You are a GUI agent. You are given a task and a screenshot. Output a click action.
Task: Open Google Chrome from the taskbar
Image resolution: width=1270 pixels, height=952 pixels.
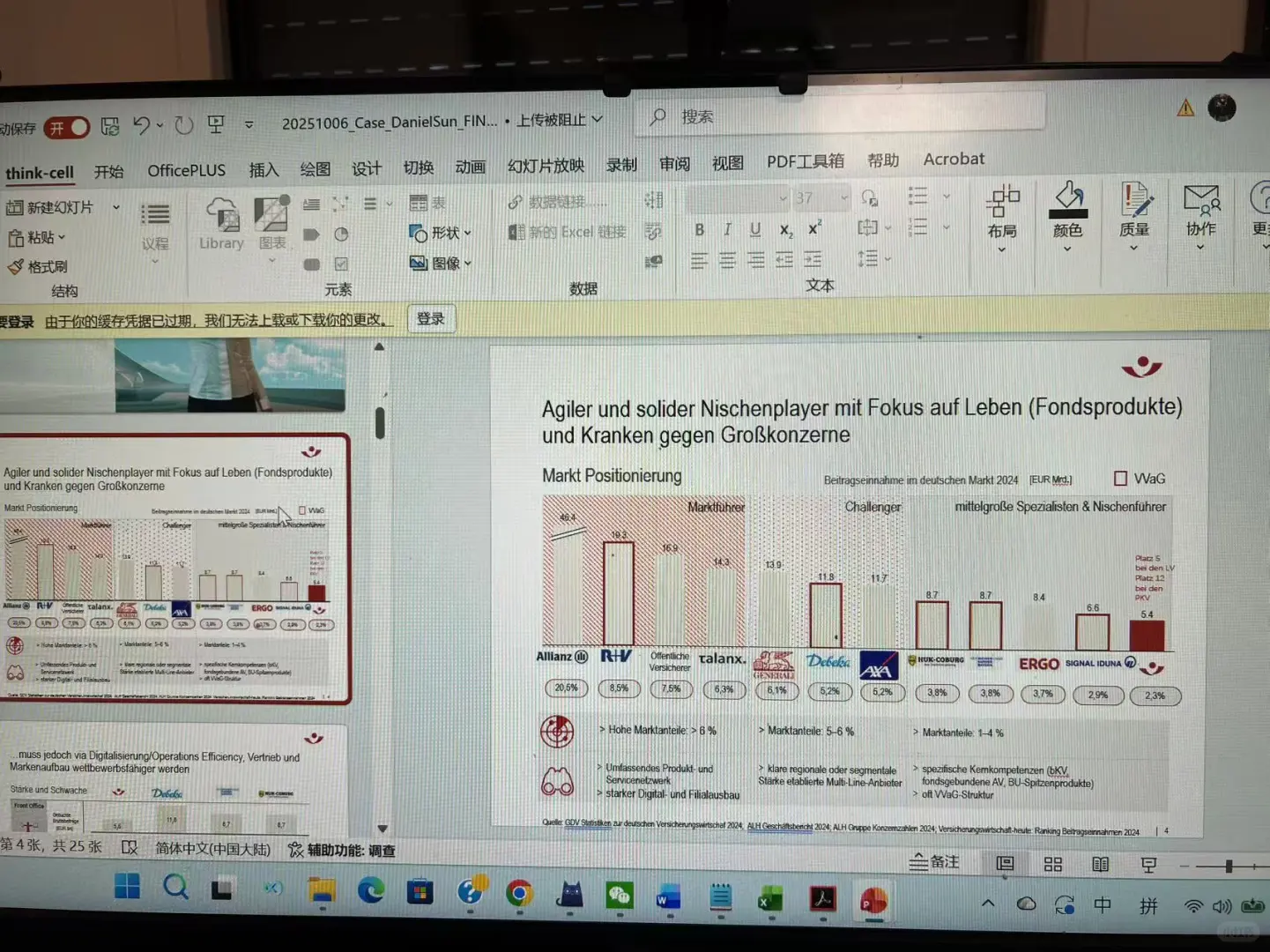[x=519, y=894]
